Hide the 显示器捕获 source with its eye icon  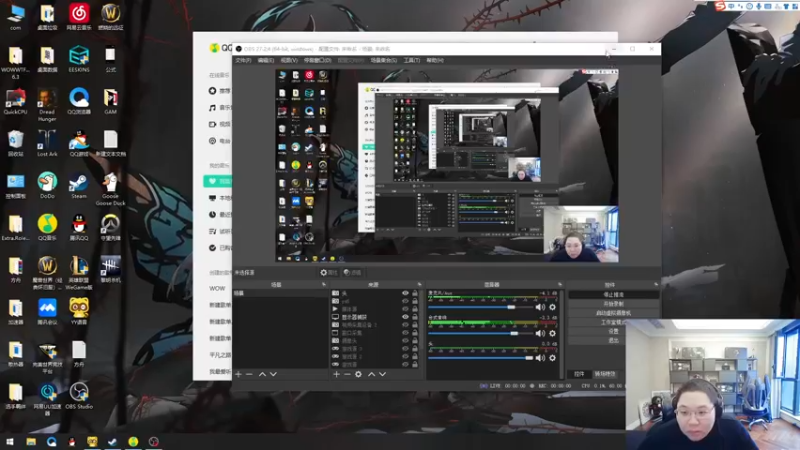(x=405, y=317)
